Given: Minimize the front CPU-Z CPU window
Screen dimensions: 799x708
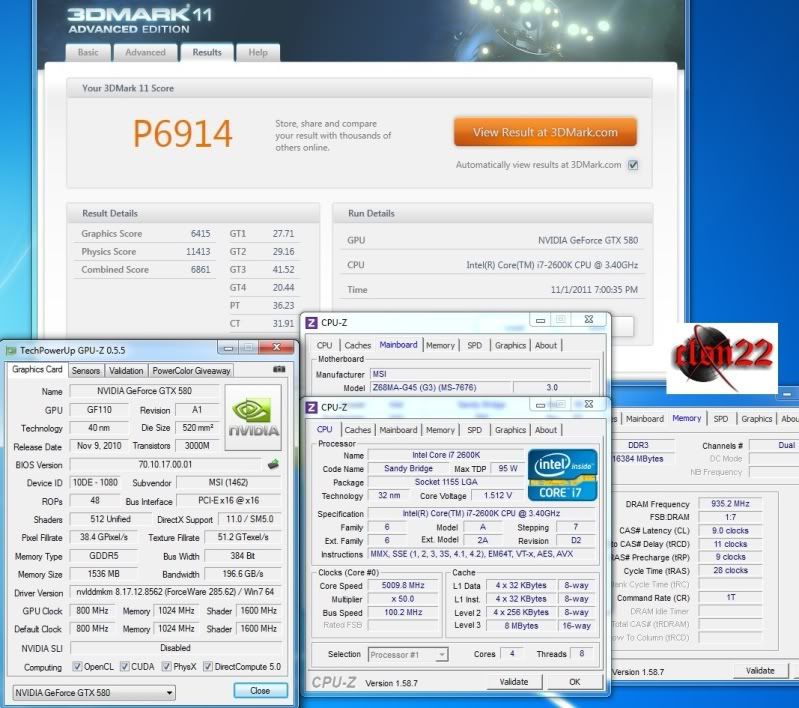Looking at the screenshot, I should click(x=540, y=405).
